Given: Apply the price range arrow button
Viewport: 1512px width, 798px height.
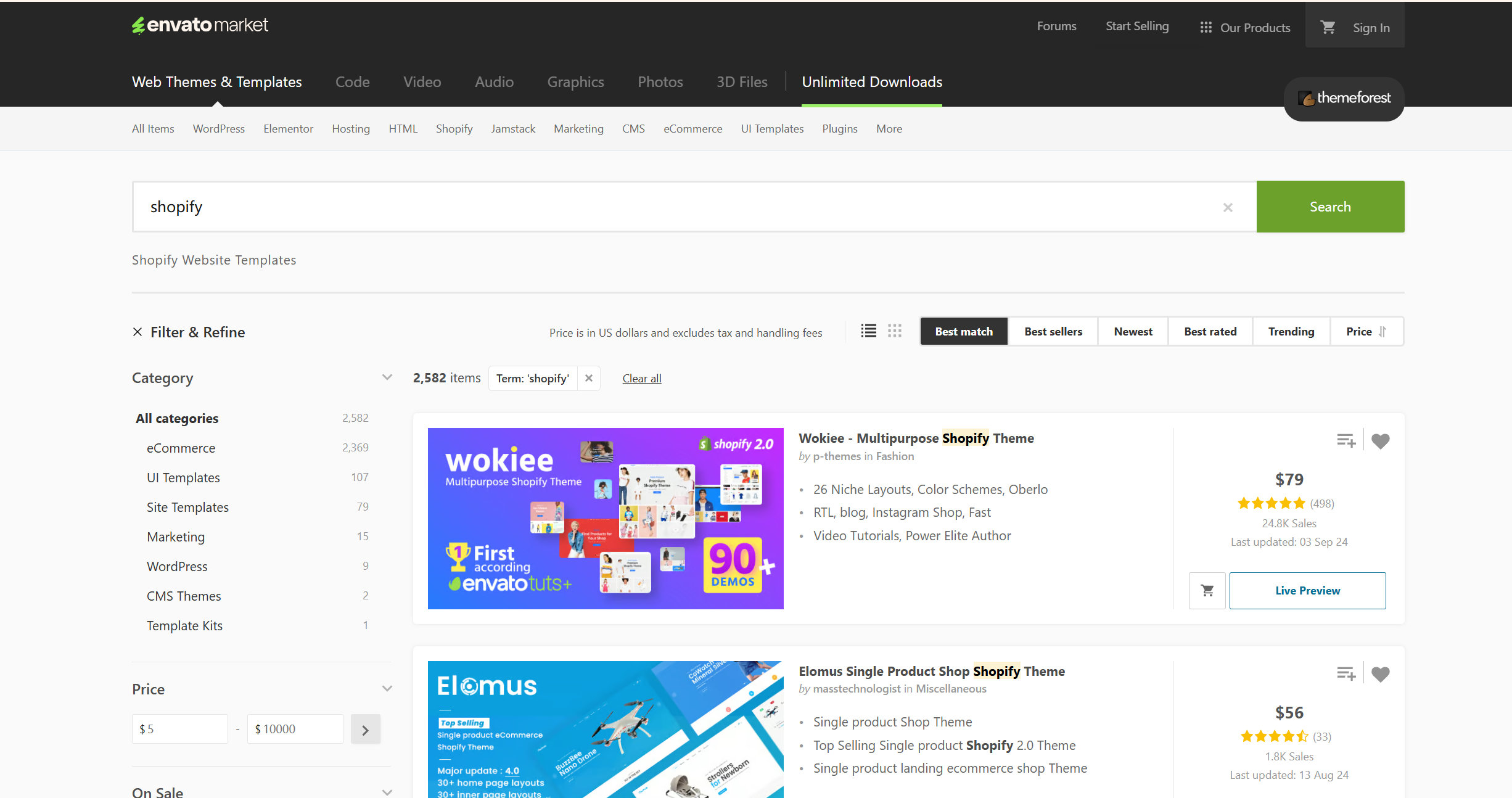Looking at the screenshot, I should click(365, 730).
